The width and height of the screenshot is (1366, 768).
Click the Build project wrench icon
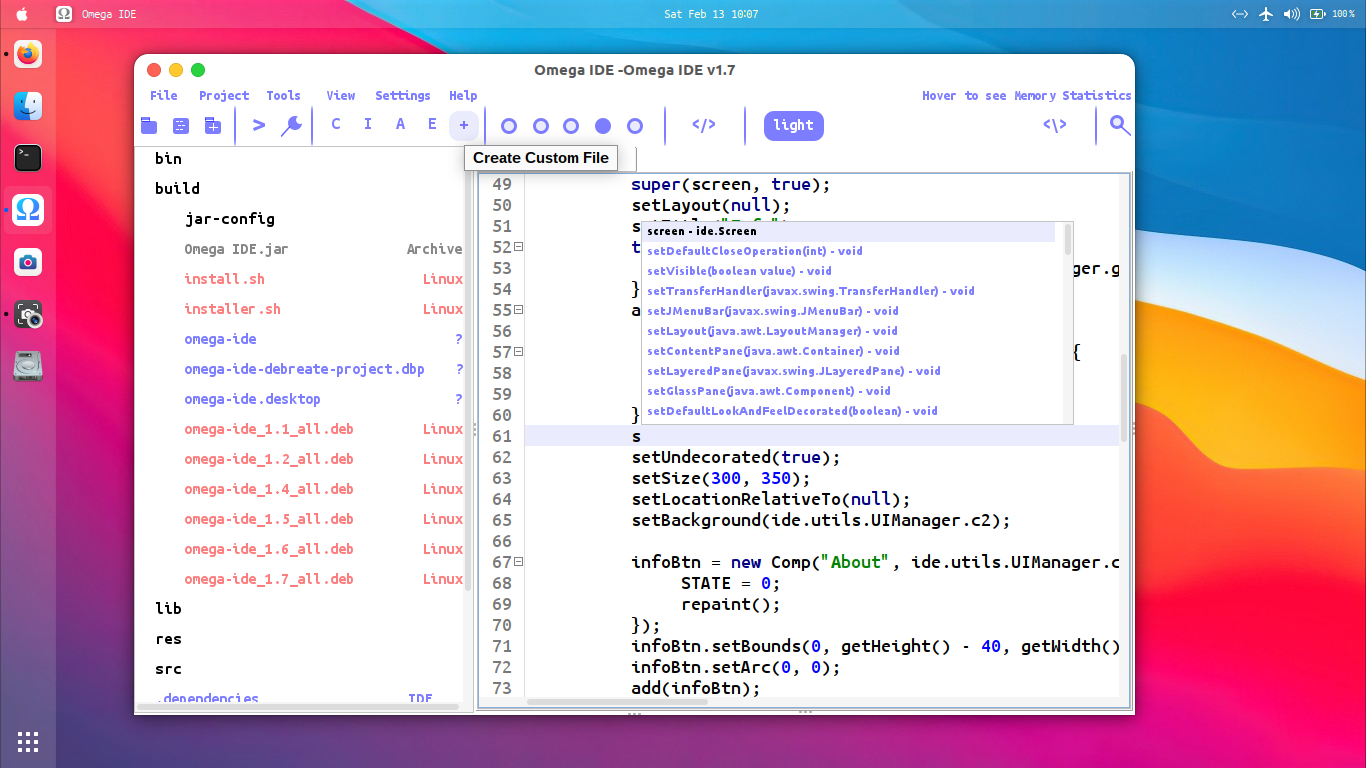pyautogui.click(x=291, y=125)
